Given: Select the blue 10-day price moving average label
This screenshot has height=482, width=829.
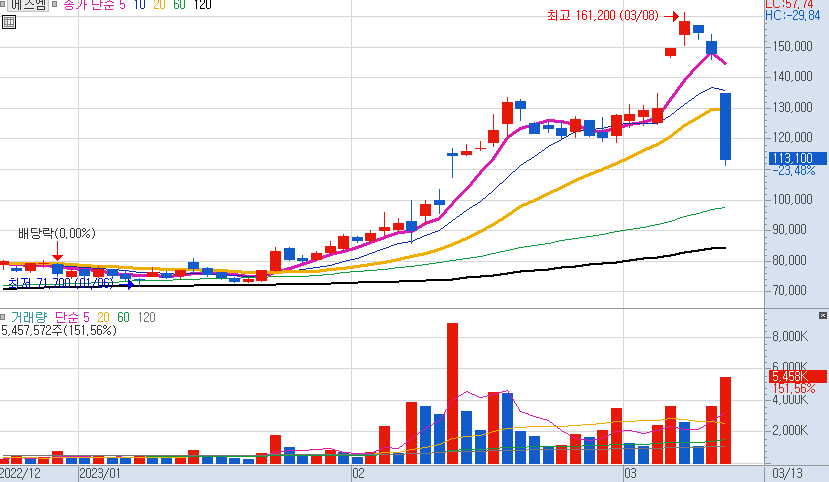Looking at the screenshot, I should (140, 5).
